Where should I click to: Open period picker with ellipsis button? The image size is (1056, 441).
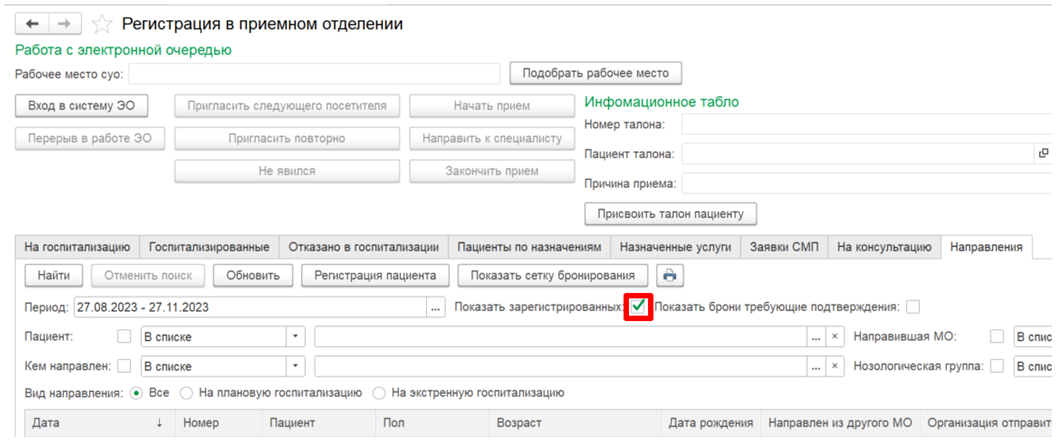pyautogui.click(x=435, y=307)
